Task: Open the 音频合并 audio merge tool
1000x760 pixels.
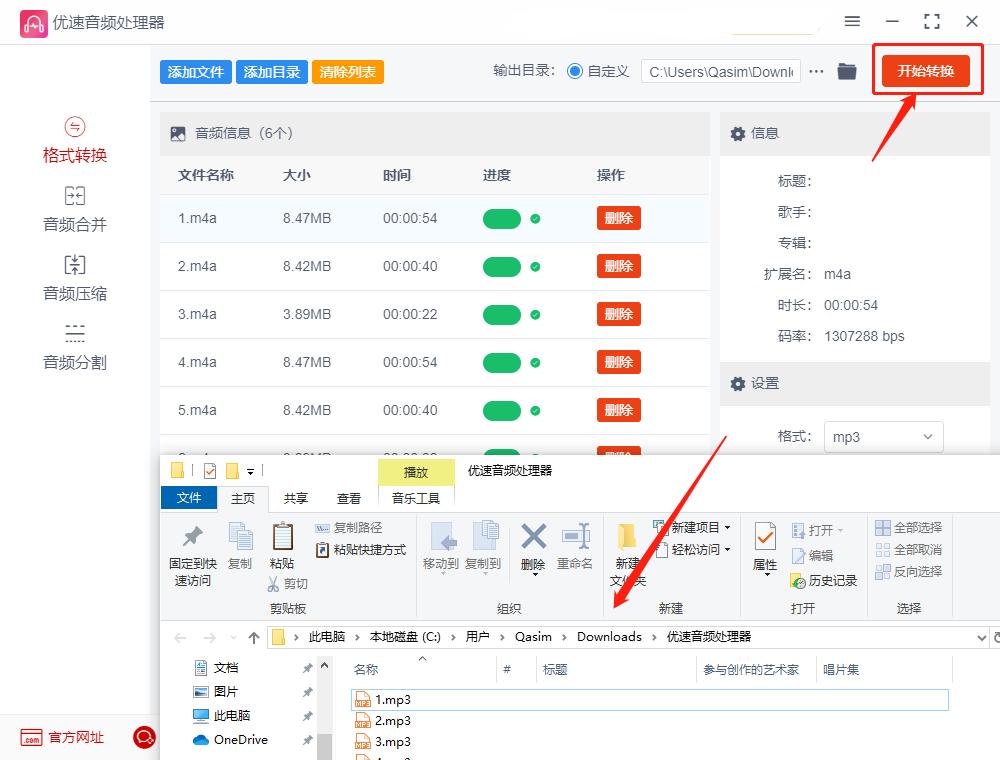Action: coord(73,208)
